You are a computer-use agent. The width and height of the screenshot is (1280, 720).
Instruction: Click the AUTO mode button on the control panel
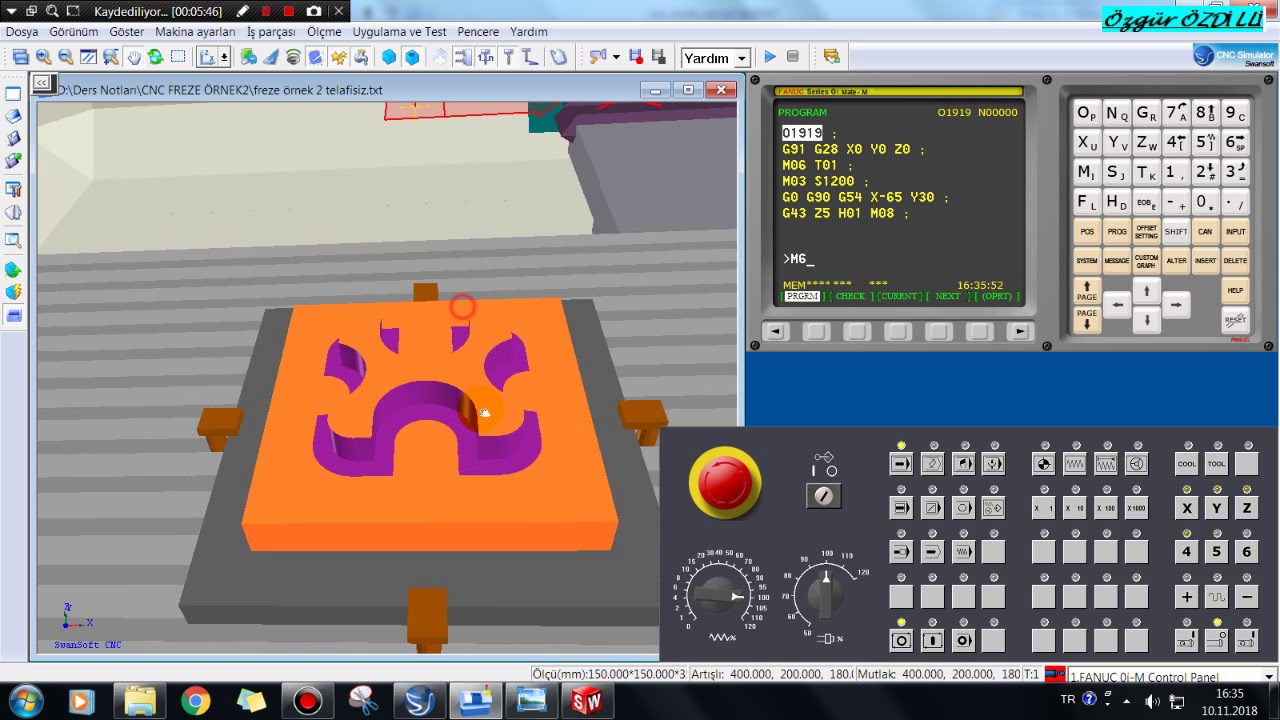pos(901,464)
